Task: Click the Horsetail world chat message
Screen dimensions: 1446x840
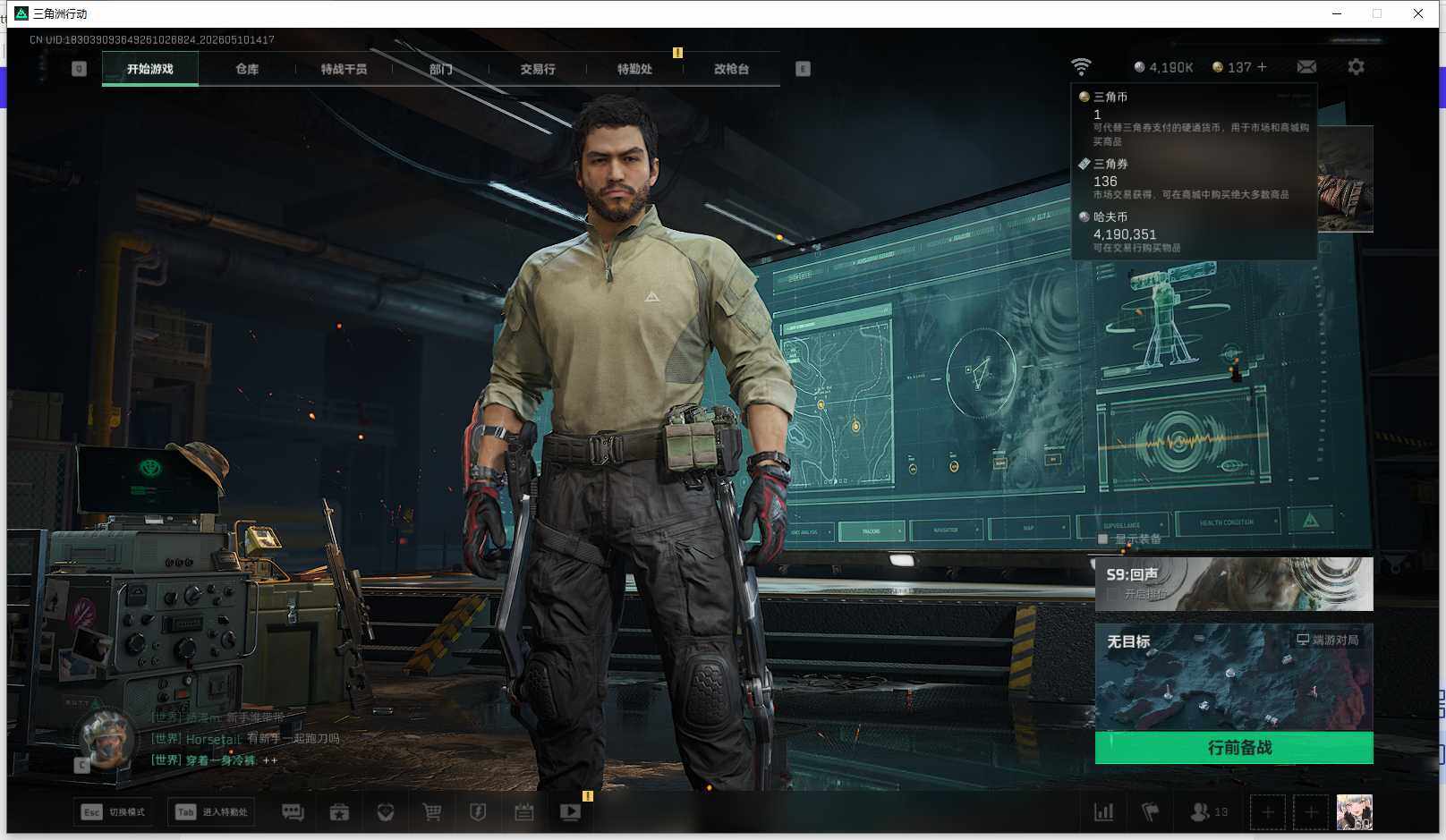Action: click(245, 739)
